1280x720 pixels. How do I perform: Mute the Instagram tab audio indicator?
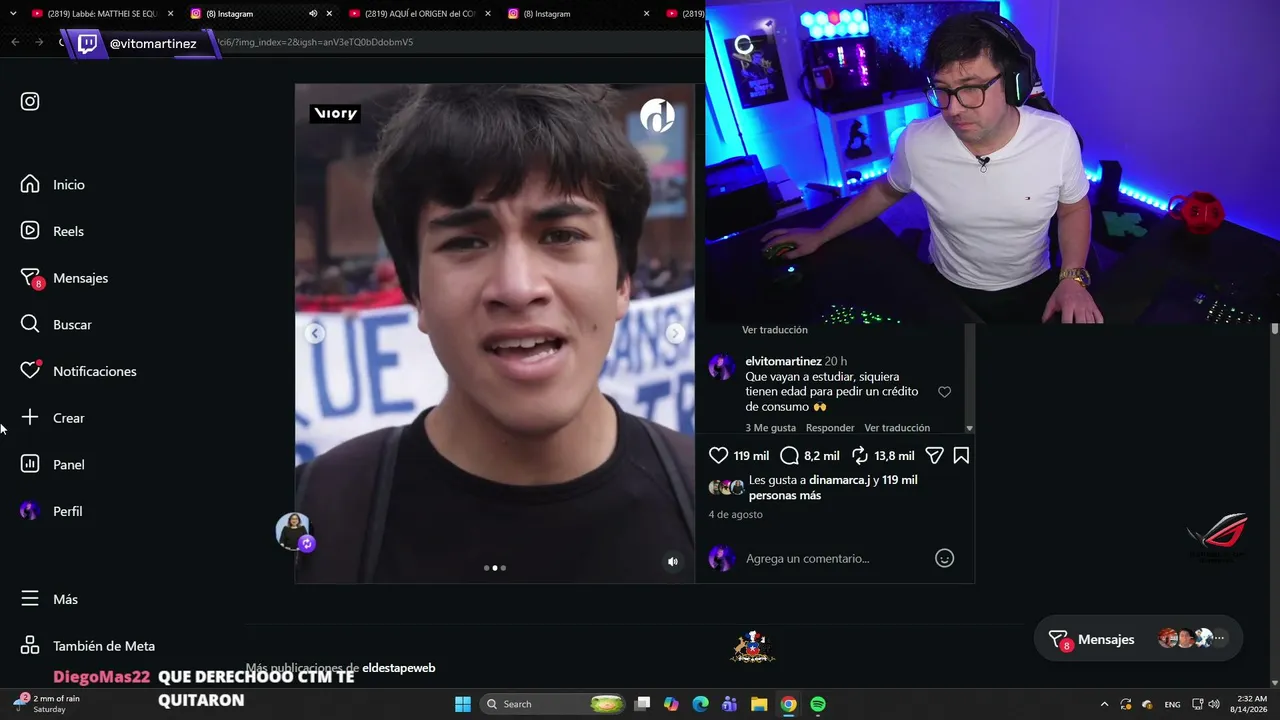point(313,14)
